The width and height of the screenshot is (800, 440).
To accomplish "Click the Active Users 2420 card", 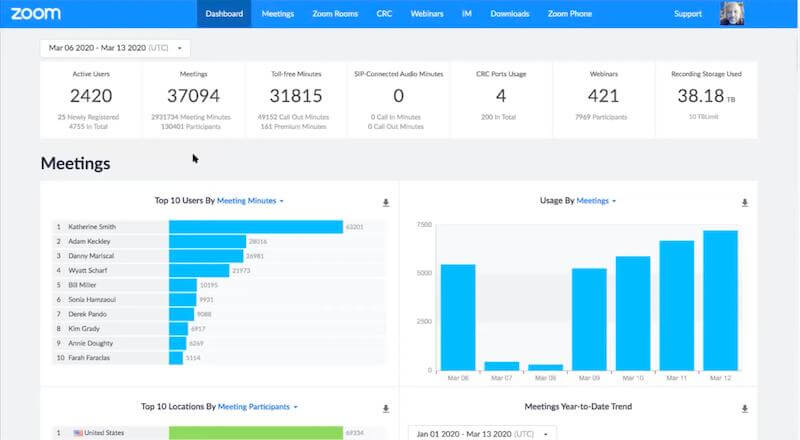I will (91, 100).
